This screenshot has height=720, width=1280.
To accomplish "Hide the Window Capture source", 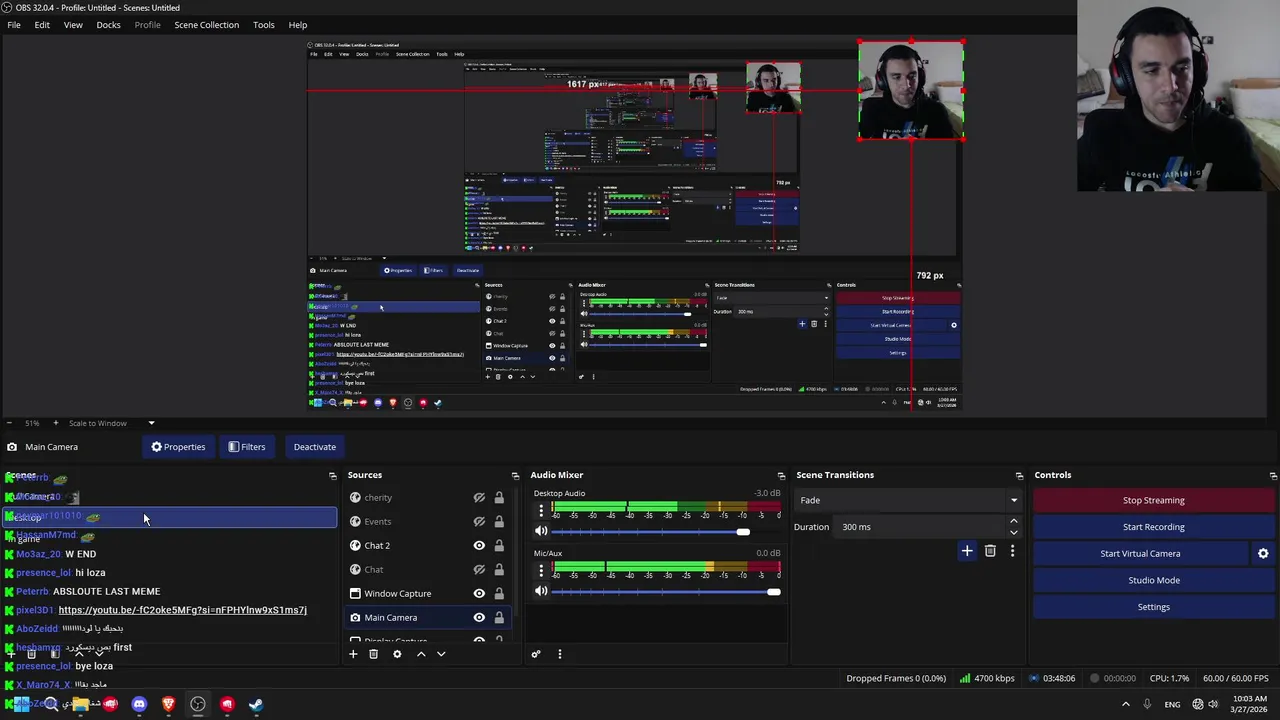I will click(x=479, y=593).
